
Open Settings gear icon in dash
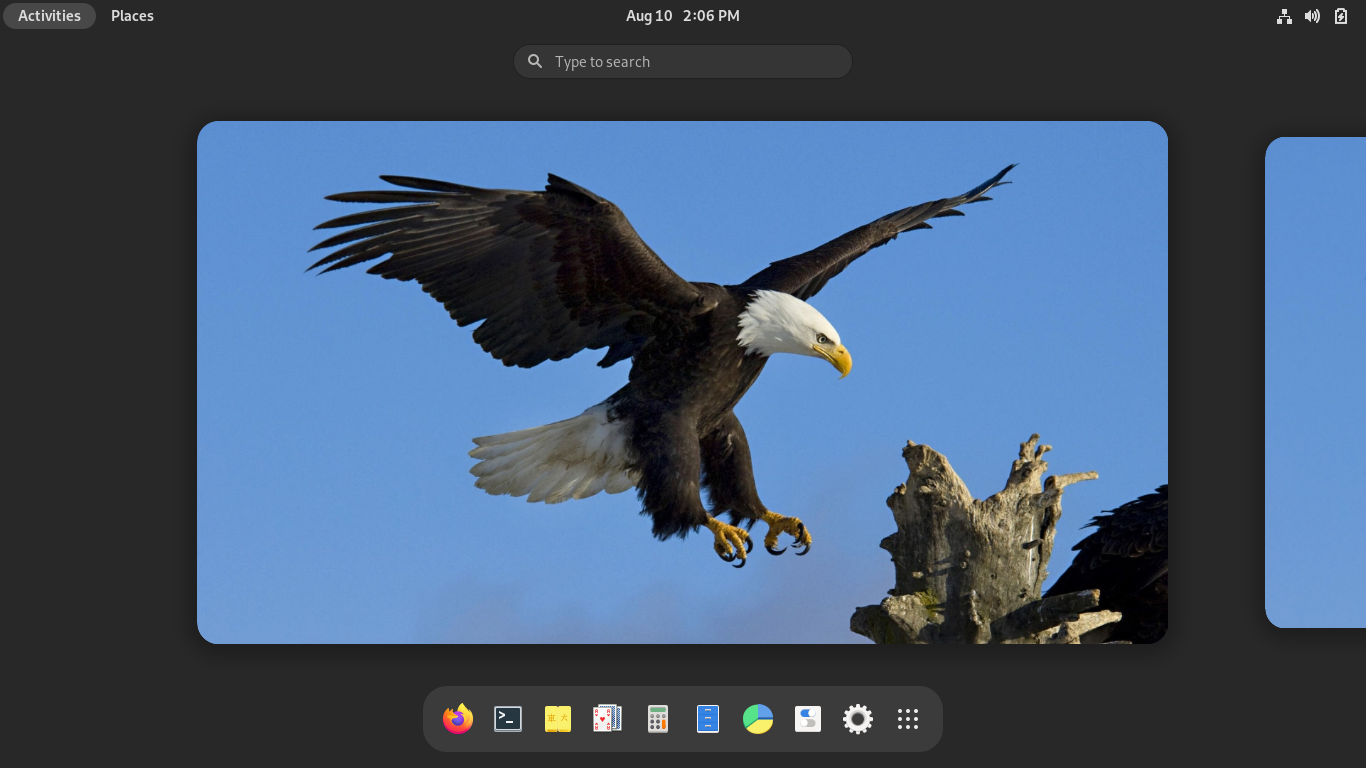[x=858, y=718]
